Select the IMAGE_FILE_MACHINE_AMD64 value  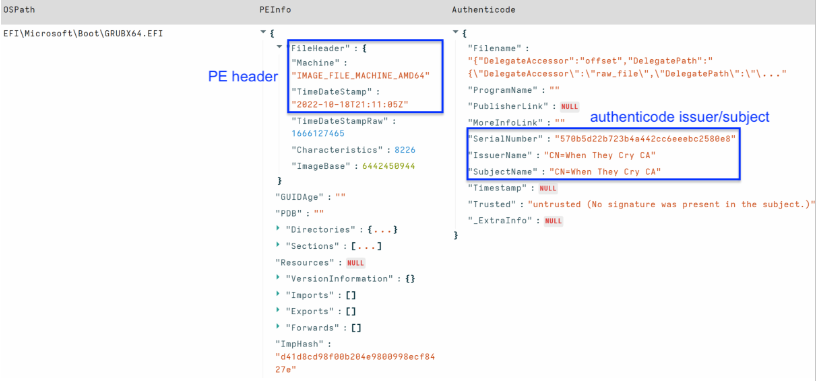click(x=361, y=75)
